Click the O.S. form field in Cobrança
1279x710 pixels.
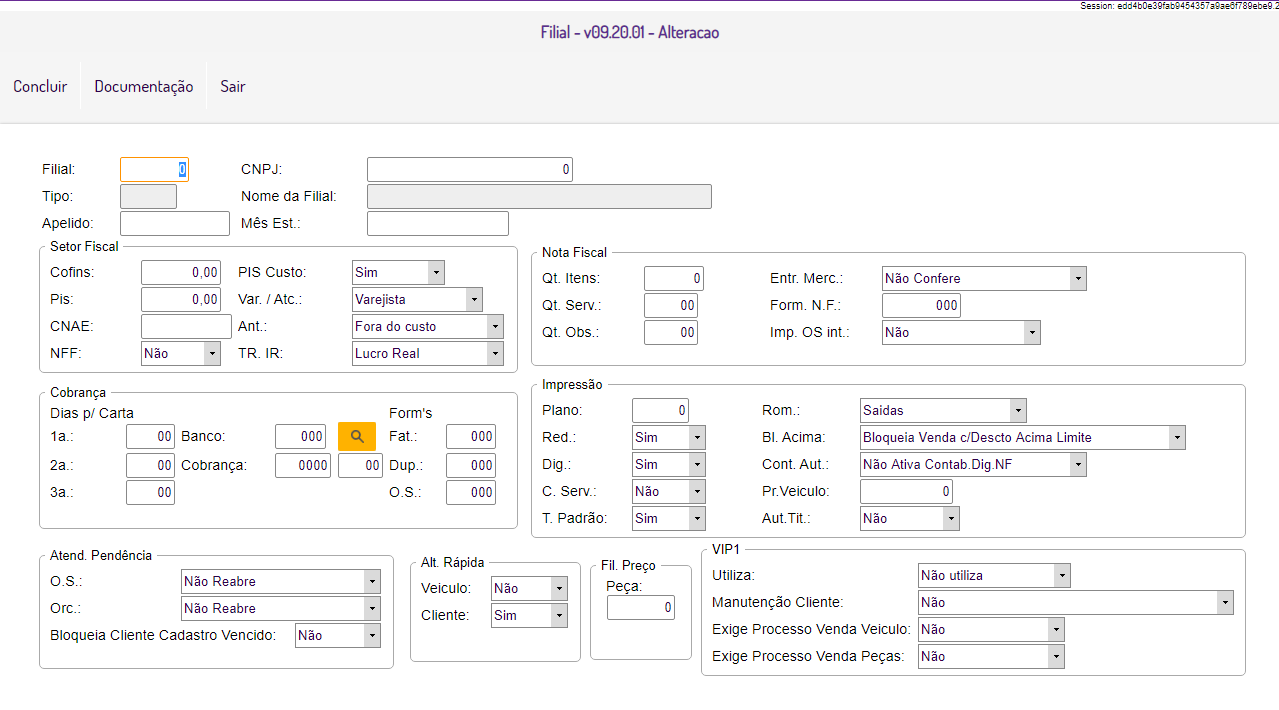pyautogui.click(x=471, y=492)
